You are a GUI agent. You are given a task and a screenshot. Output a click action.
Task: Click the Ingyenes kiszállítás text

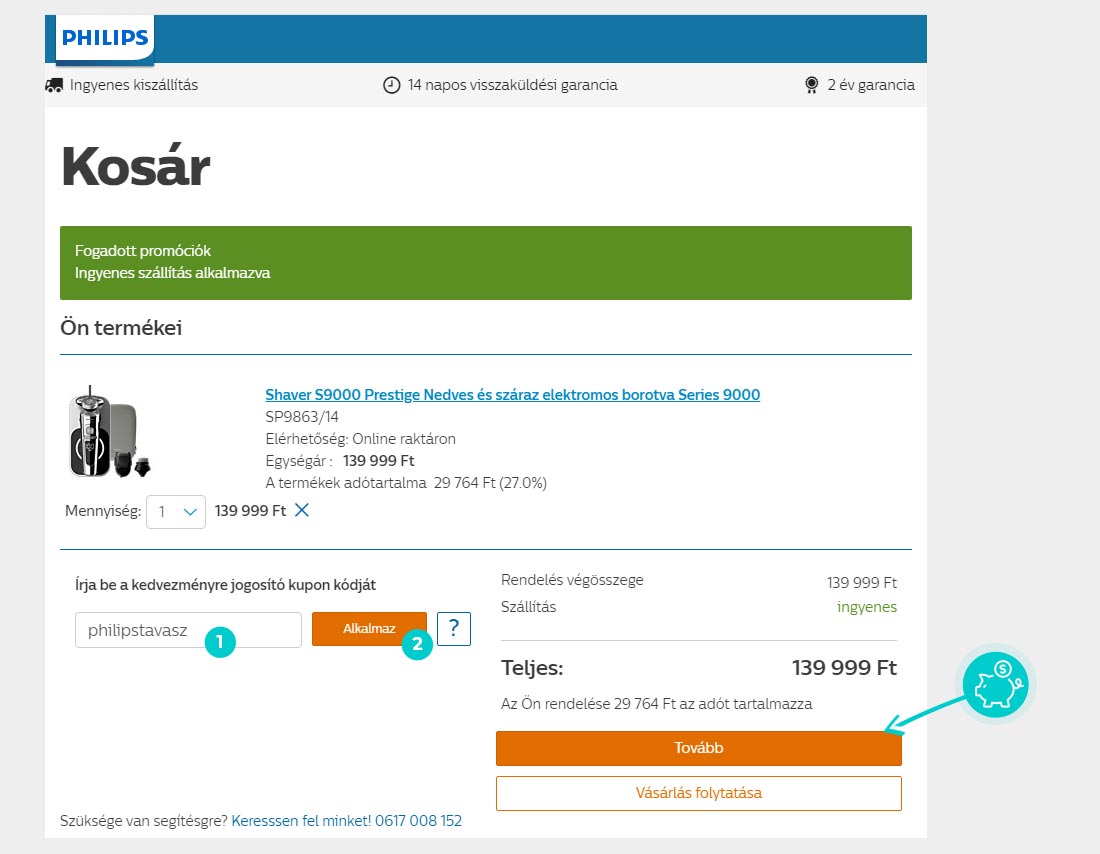coord(134,85)
